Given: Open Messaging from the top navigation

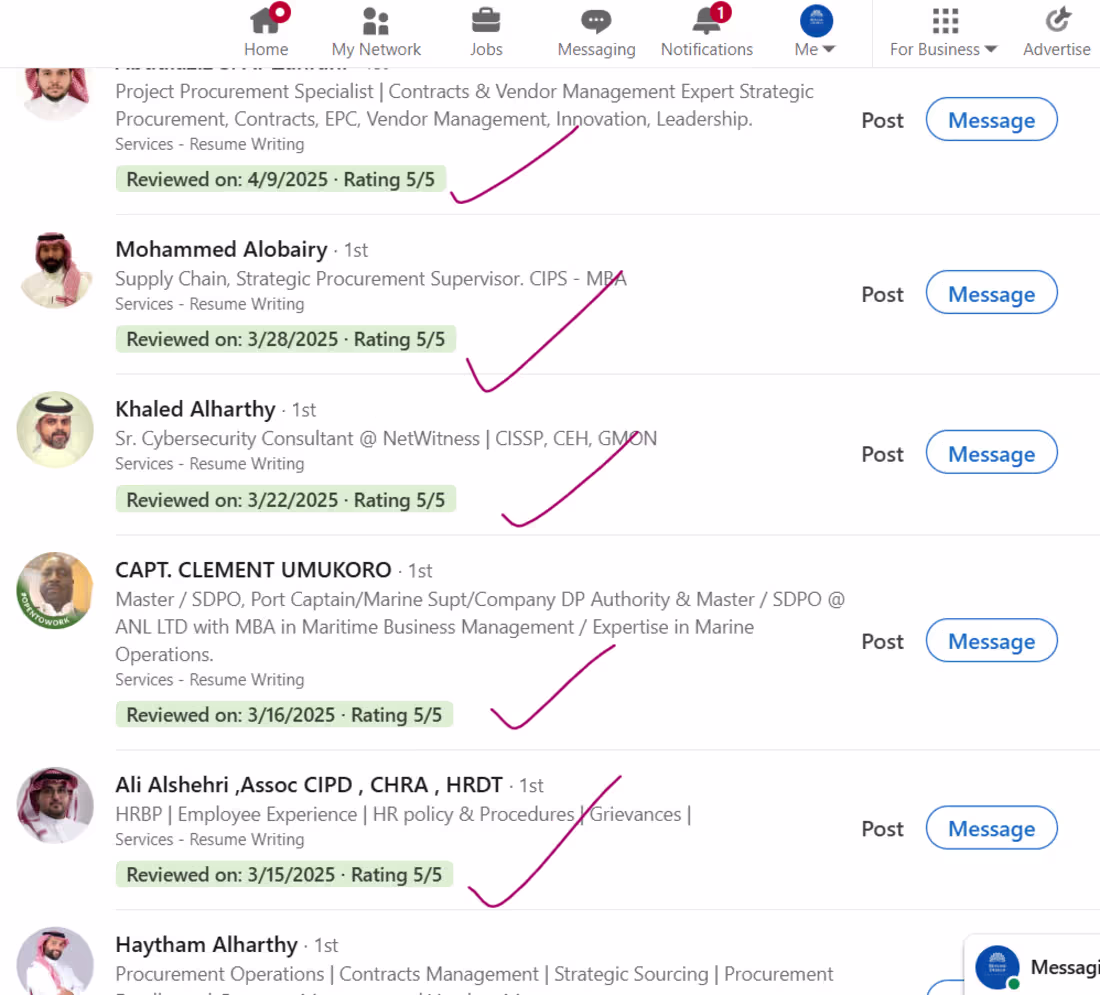Looking at the screenshot, I should [x=596, y=22].
